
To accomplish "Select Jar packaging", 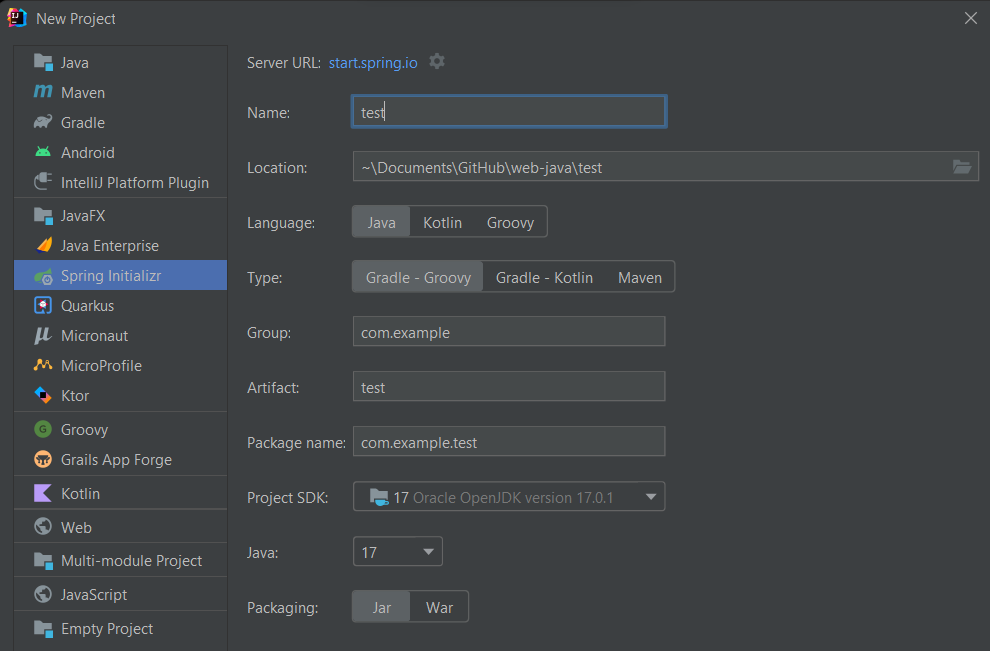I will (x=381, y=607).
